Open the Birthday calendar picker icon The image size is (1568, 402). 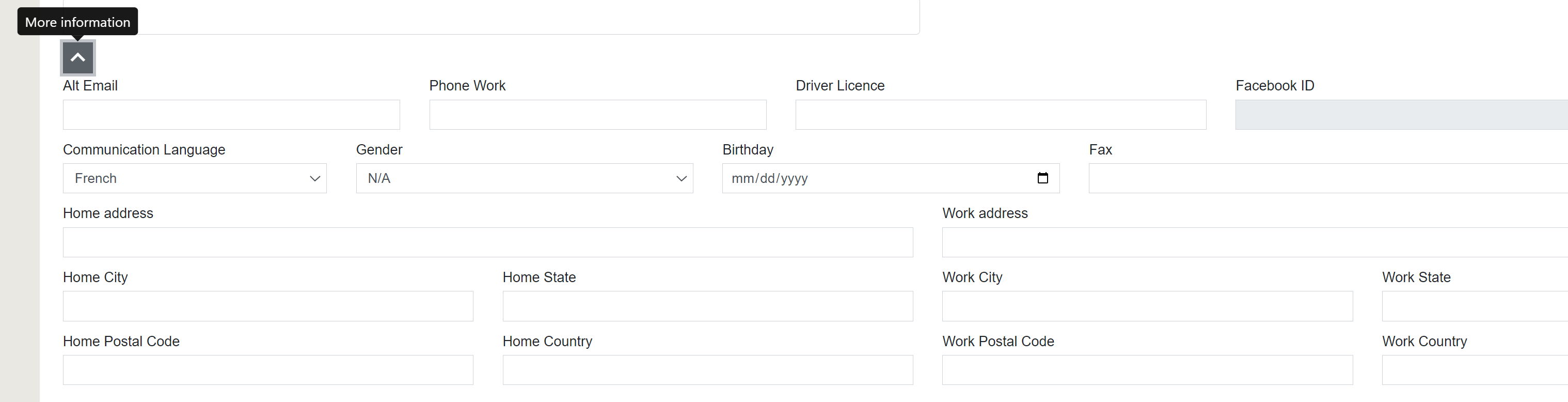(1042, 178)
